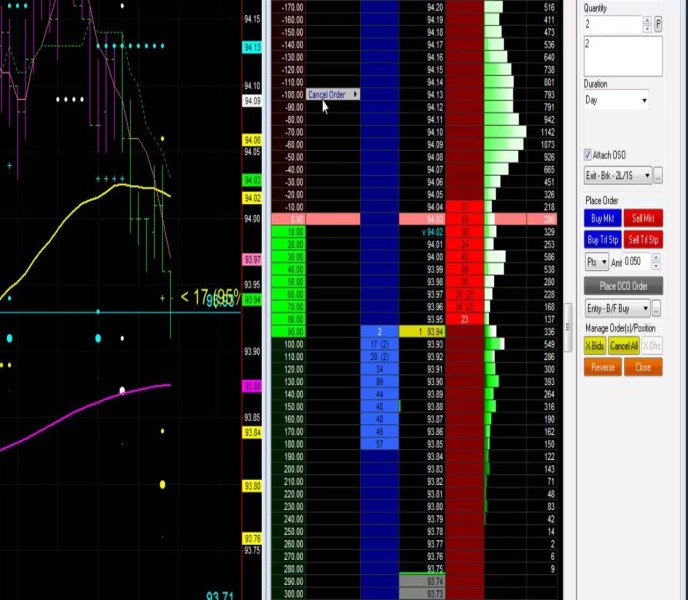Select Cancel Order from the context menu
The image size is (688, 600).
click(332, 95)
